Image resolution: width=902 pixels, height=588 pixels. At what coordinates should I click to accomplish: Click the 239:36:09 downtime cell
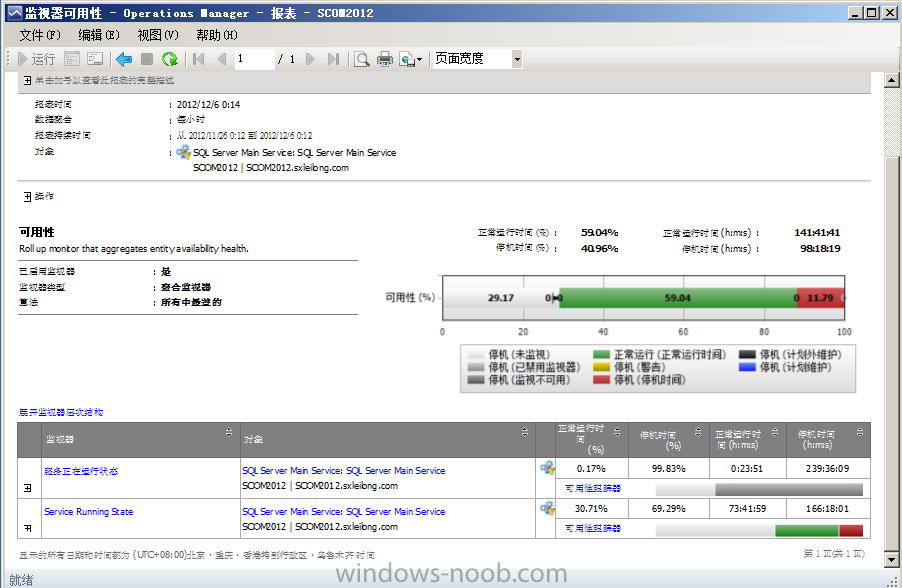click(827, 468)
